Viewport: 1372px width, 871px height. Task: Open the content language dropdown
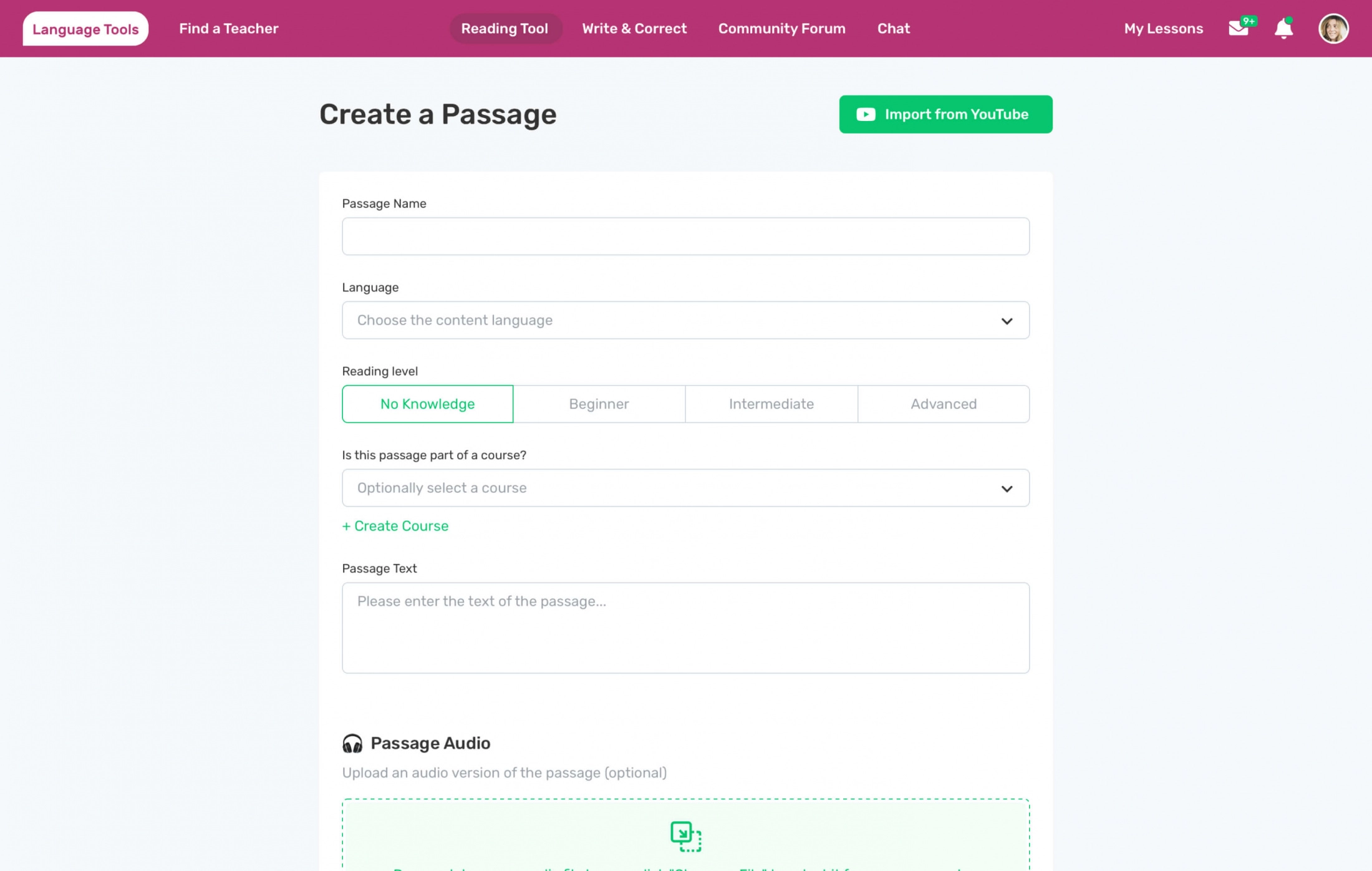[685, 320]
